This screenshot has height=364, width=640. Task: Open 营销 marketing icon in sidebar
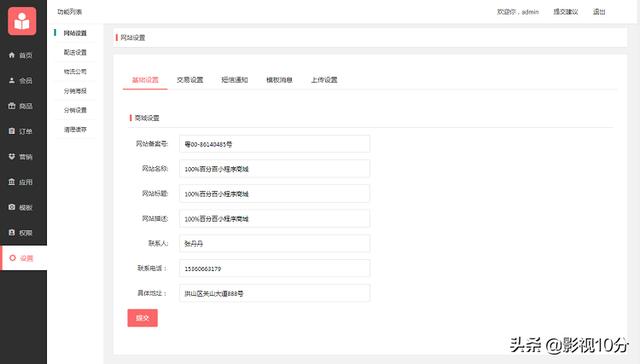pyautogui.click(x=12, y=157)
